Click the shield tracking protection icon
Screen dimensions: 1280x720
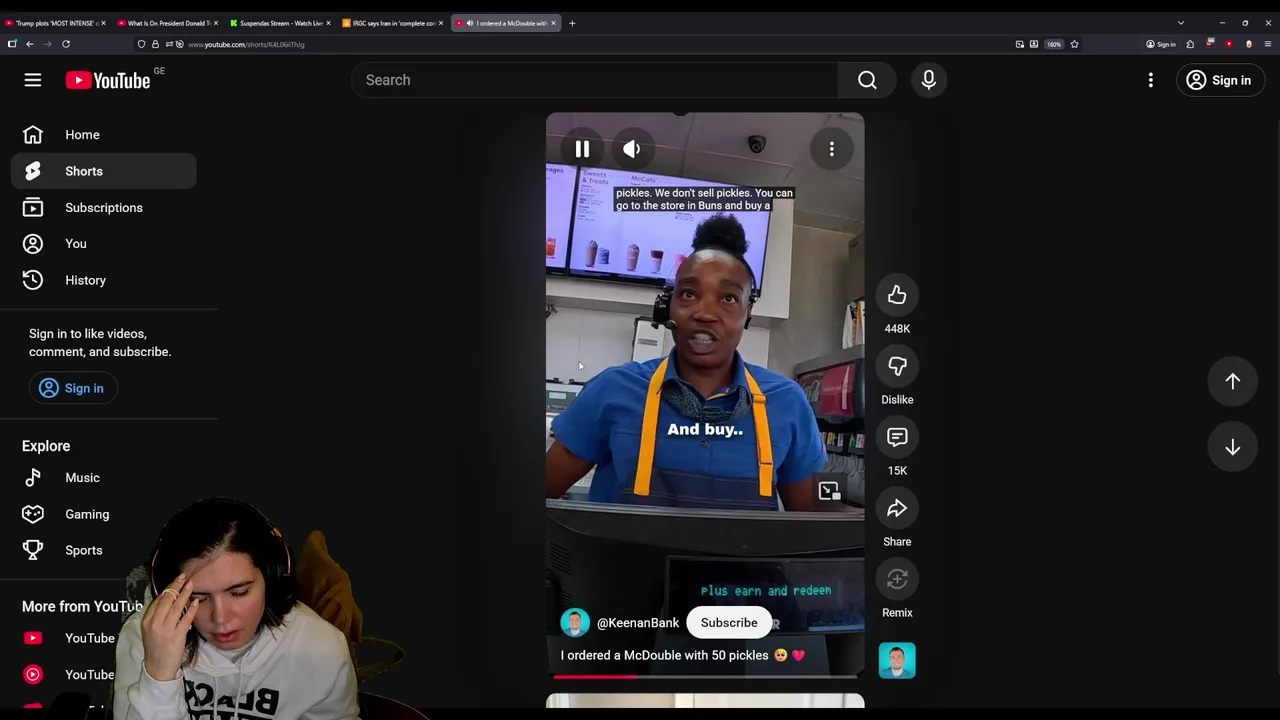(x=142, y=44)
